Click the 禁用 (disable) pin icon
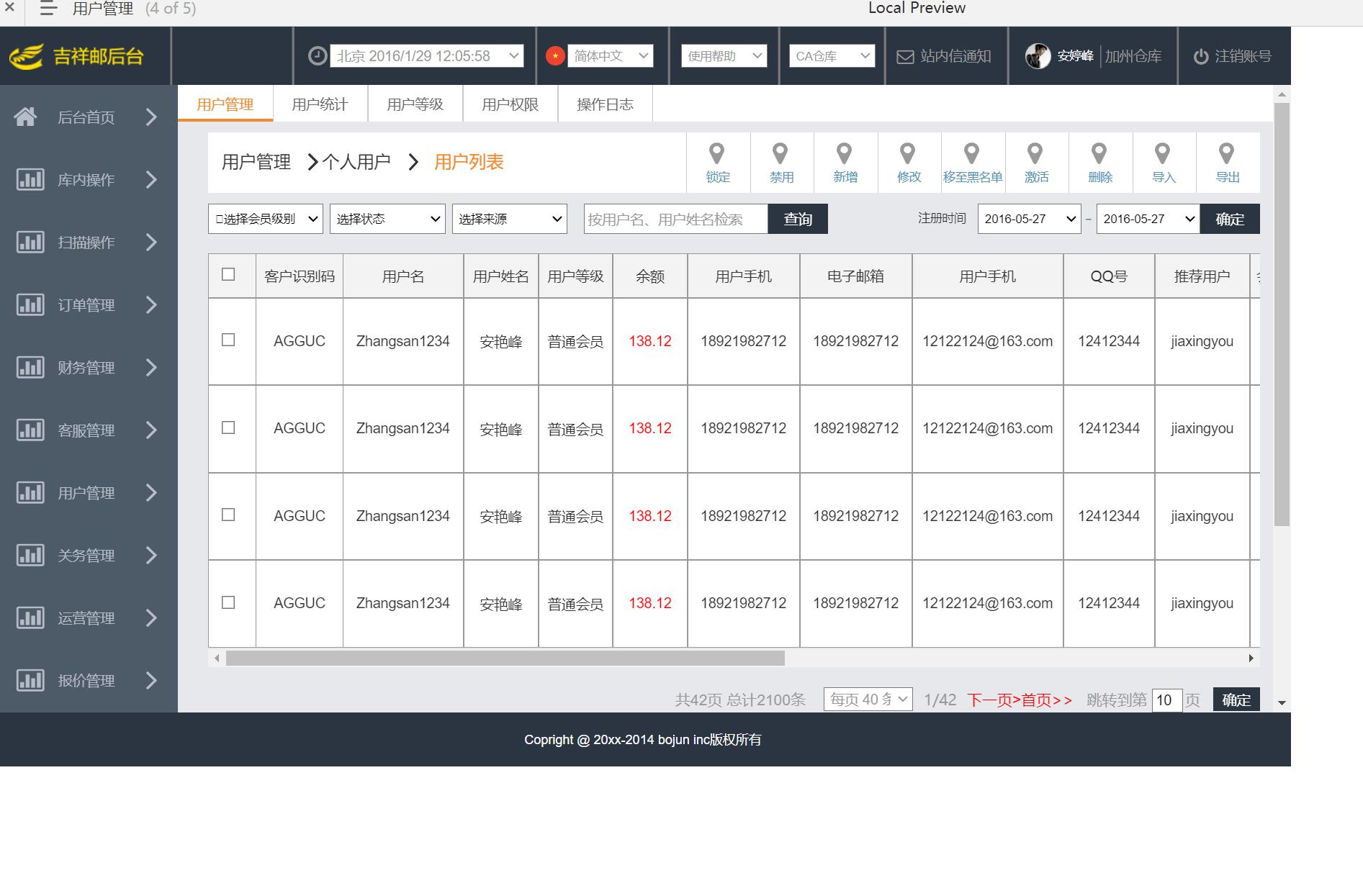Viewport: 1363px width, 896px height. 780,153
